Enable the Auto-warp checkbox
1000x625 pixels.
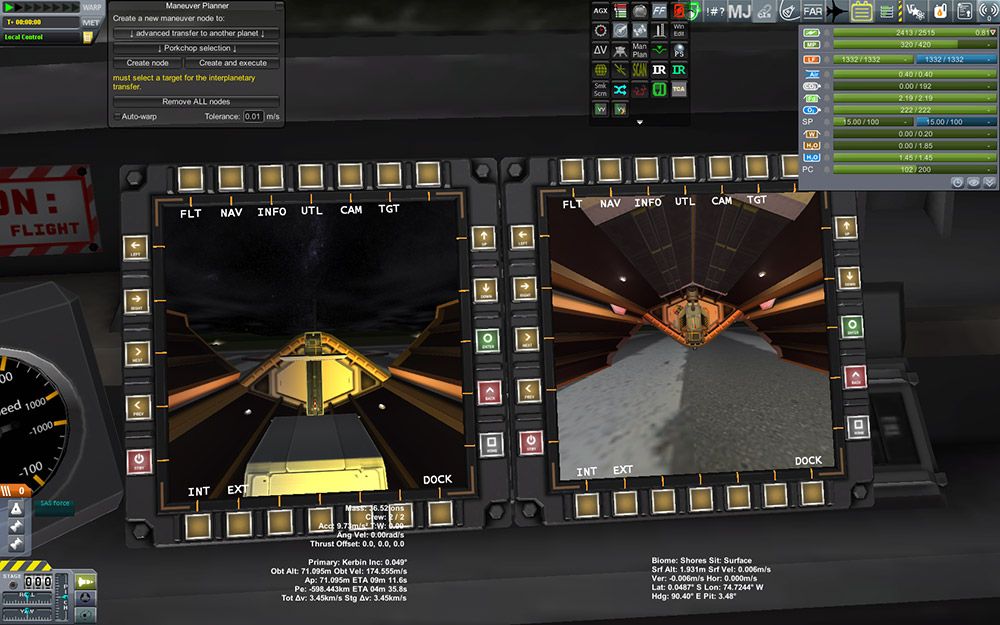point(117,117)
